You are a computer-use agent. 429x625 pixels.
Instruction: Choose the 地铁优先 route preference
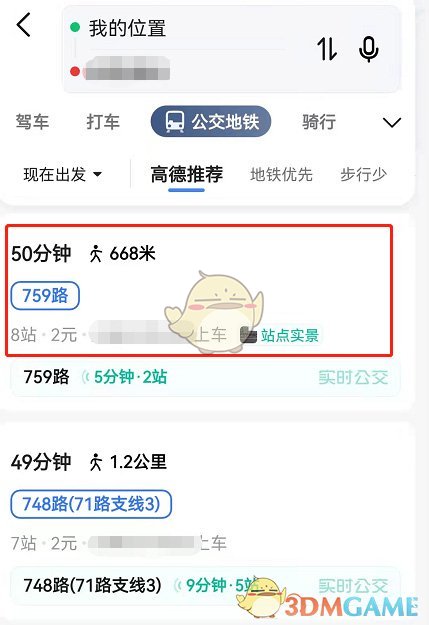pos(281,174)
